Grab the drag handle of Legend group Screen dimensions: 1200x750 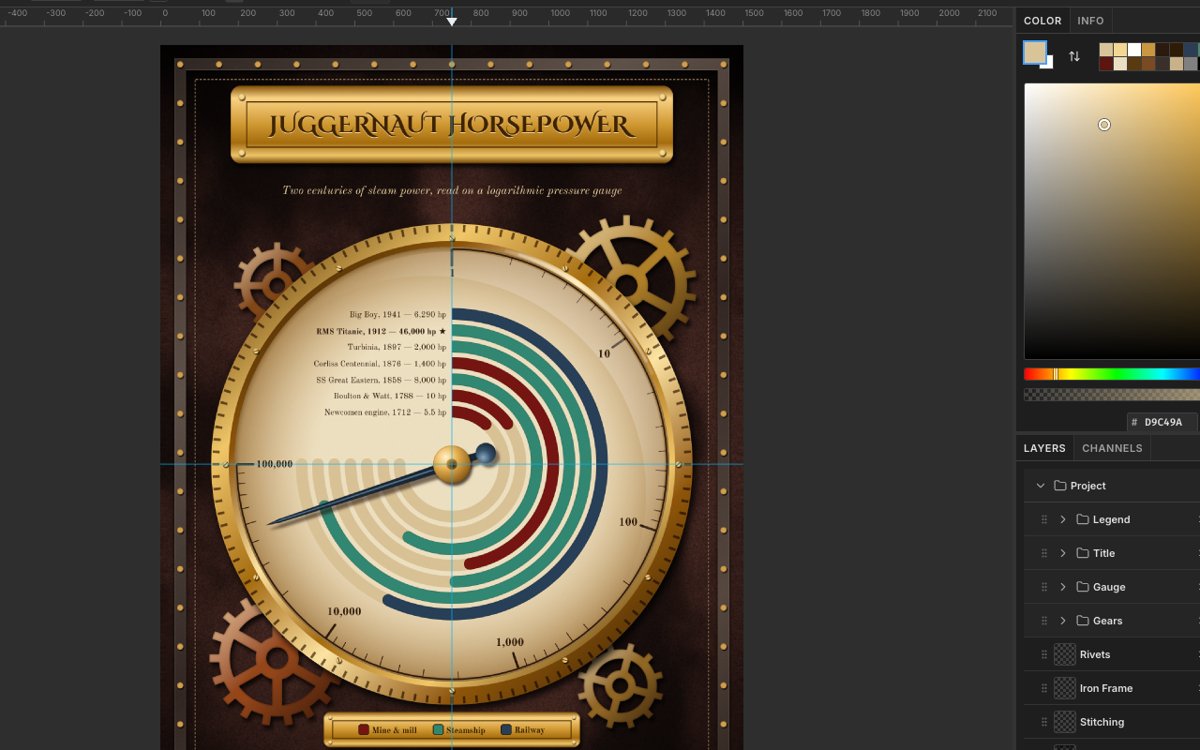(x=1044, y=520)
